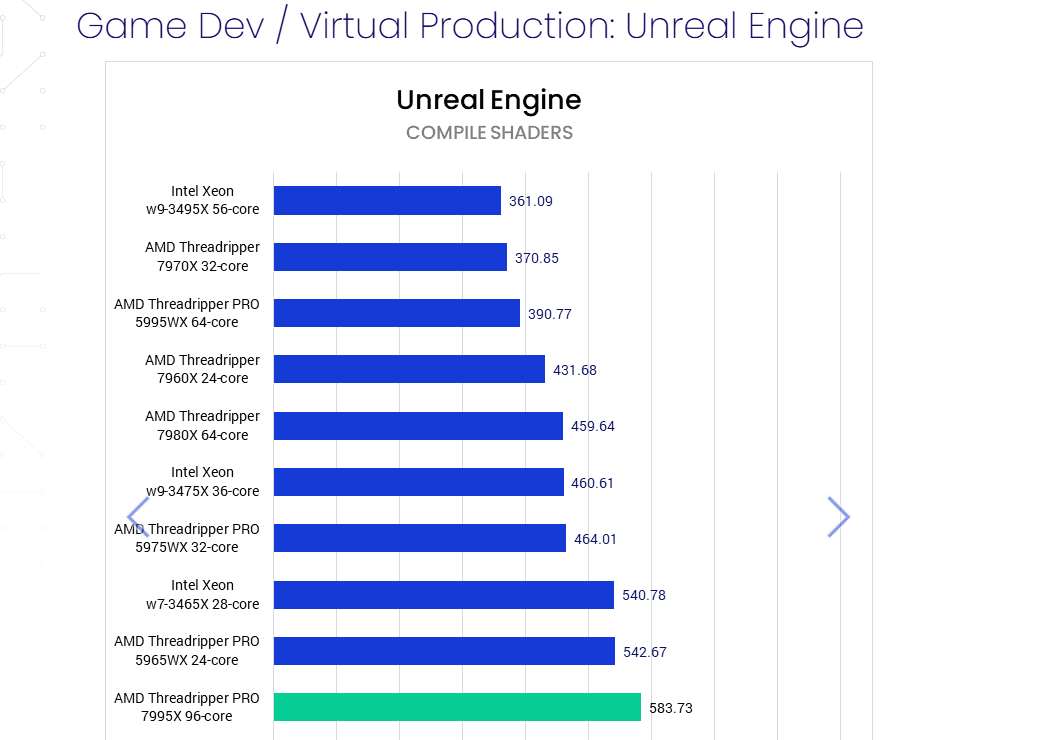Click the Threadripper PRO 5965WX 24-core bar
1042x740 pixels.
coord(444,651)
